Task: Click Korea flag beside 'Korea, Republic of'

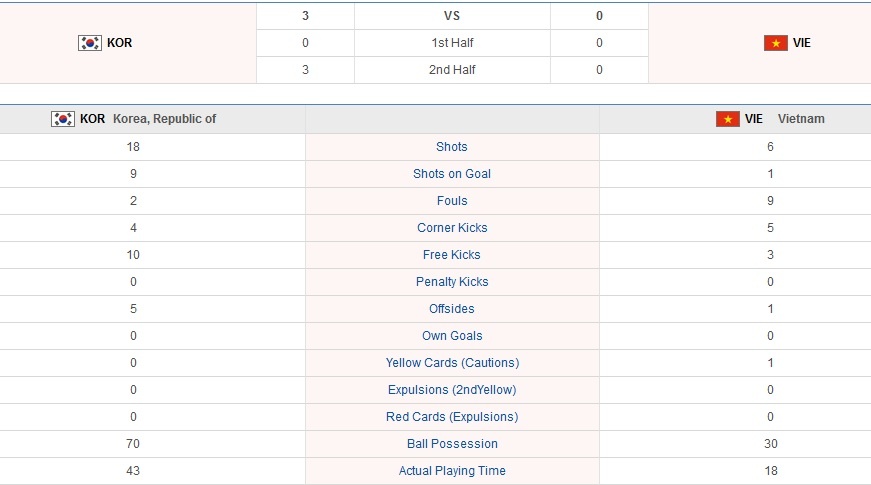Action: click(63, 119)
